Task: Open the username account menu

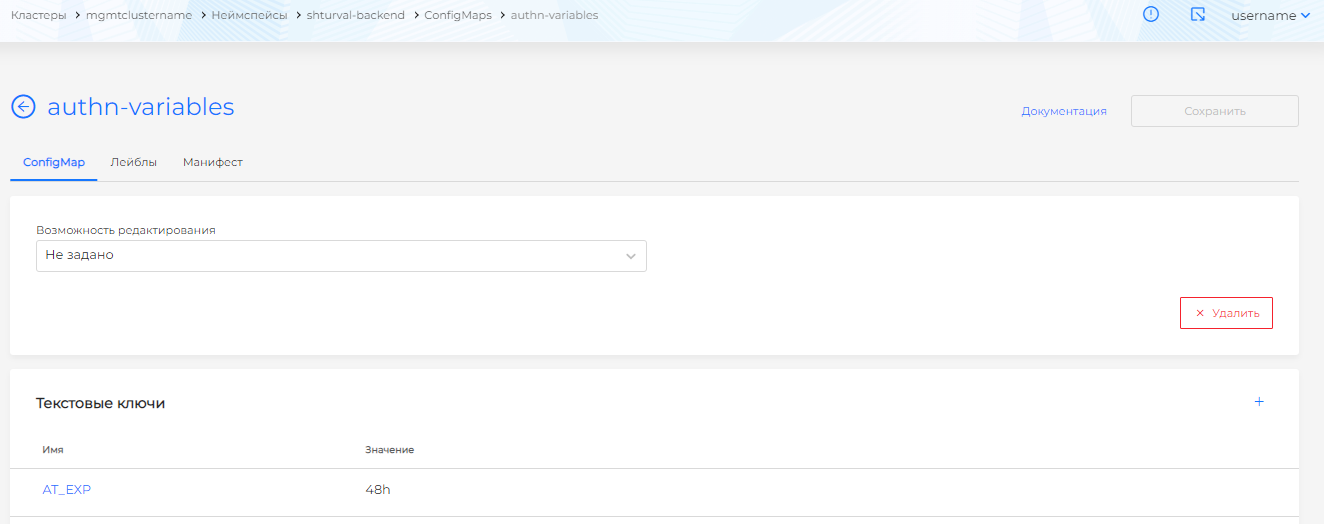Action: (1270, 16)
